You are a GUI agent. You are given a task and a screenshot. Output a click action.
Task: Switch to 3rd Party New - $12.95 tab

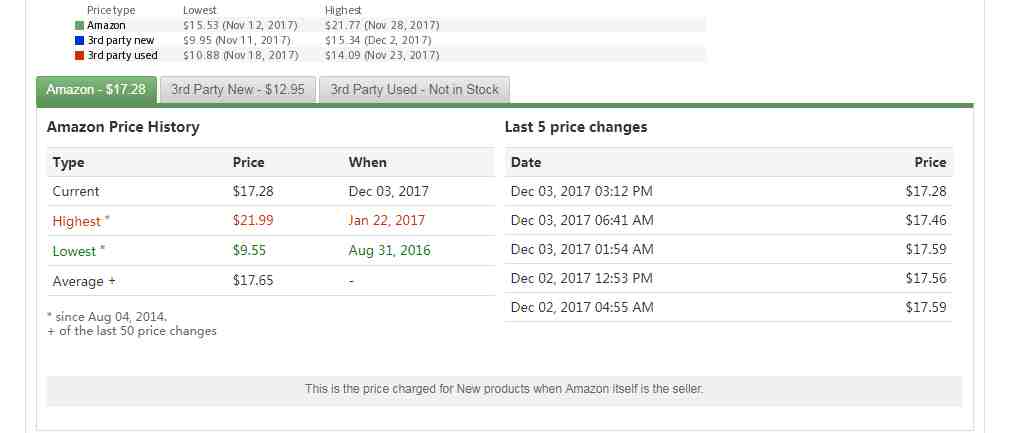point(238,89)
